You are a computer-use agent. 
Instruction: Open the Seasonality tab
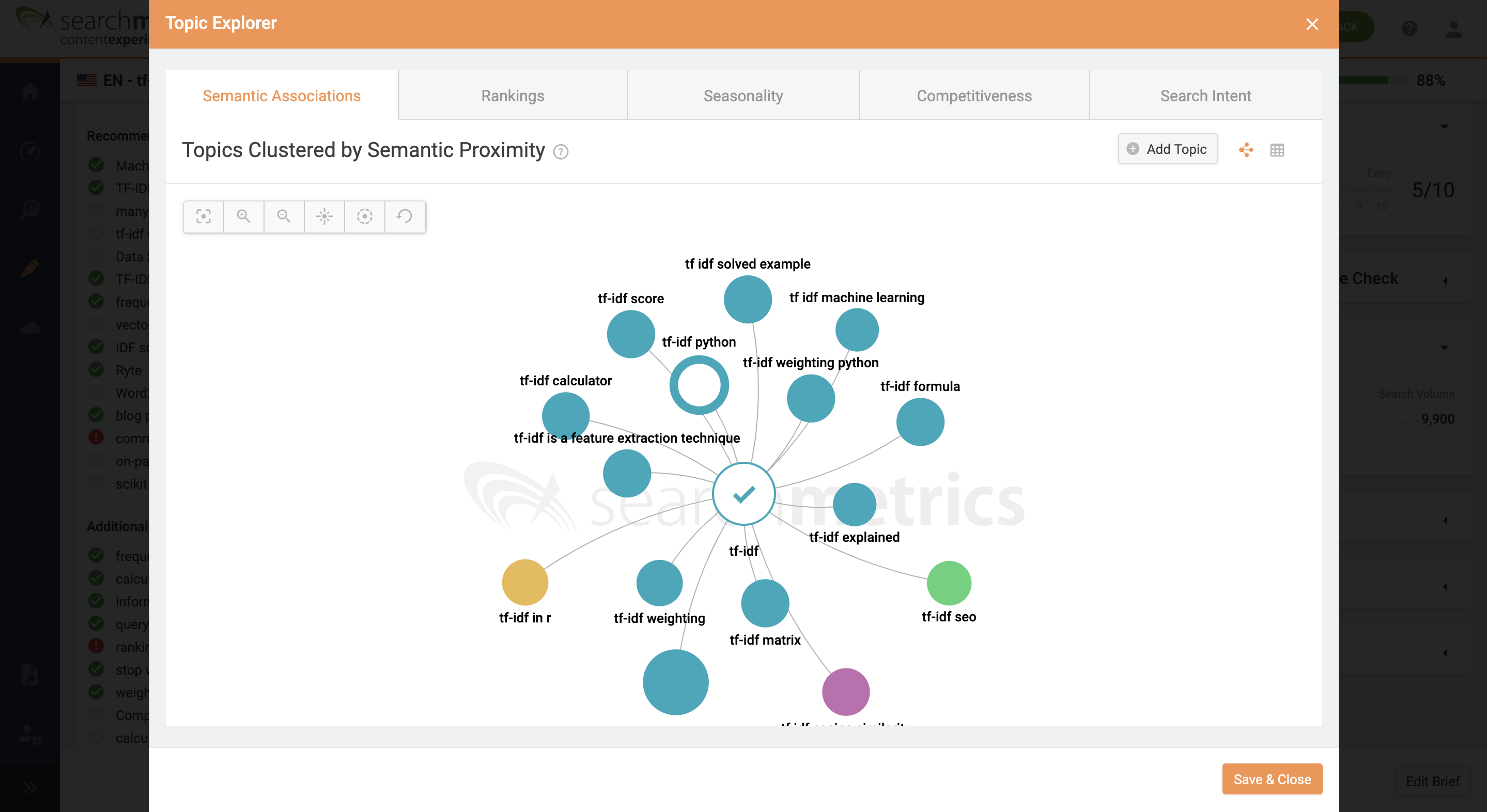pyautogui.click(x=743, y=96)
